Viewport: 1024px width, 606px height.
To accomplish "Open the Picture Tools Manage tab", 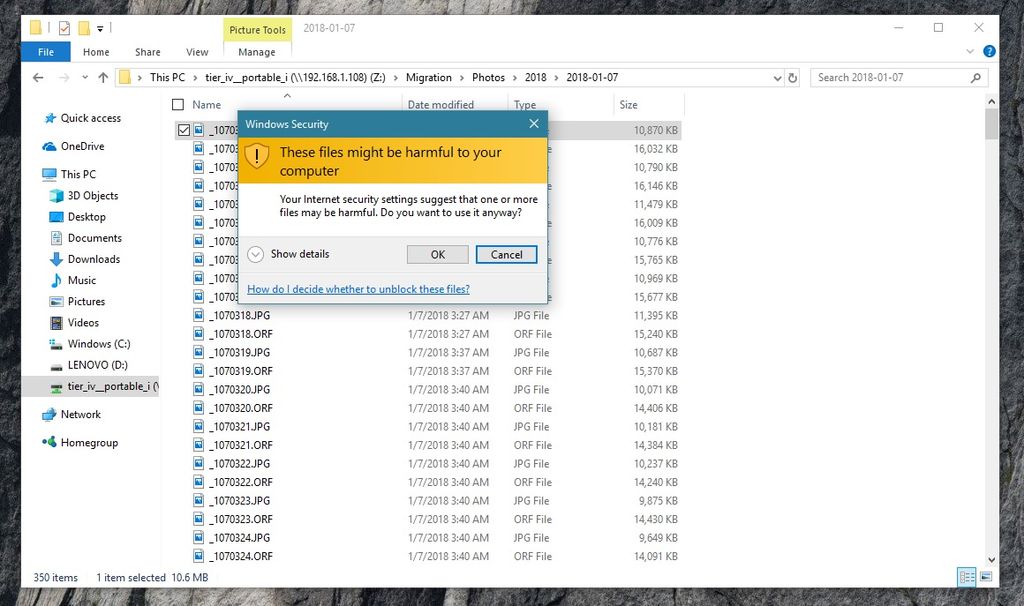I will (x=257, y=50).
